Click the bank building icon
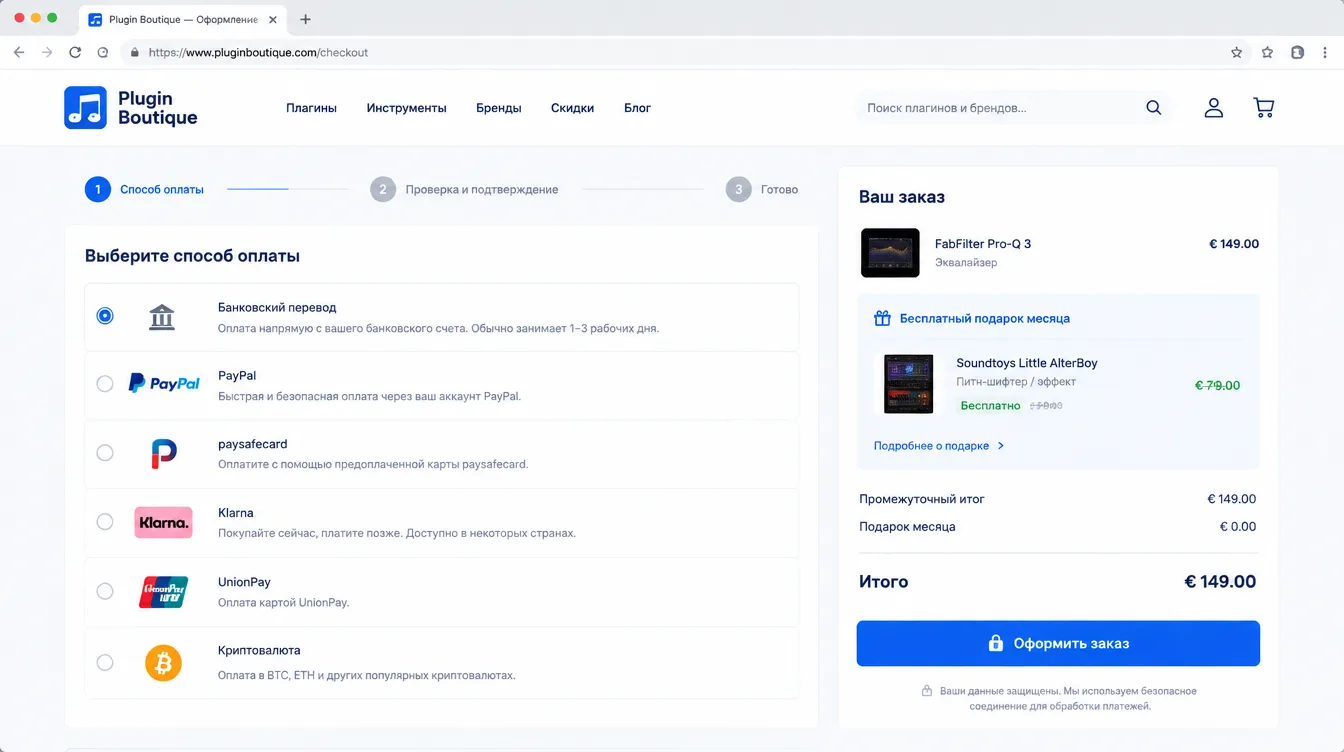1344x752 pixels. click(161, 317)
